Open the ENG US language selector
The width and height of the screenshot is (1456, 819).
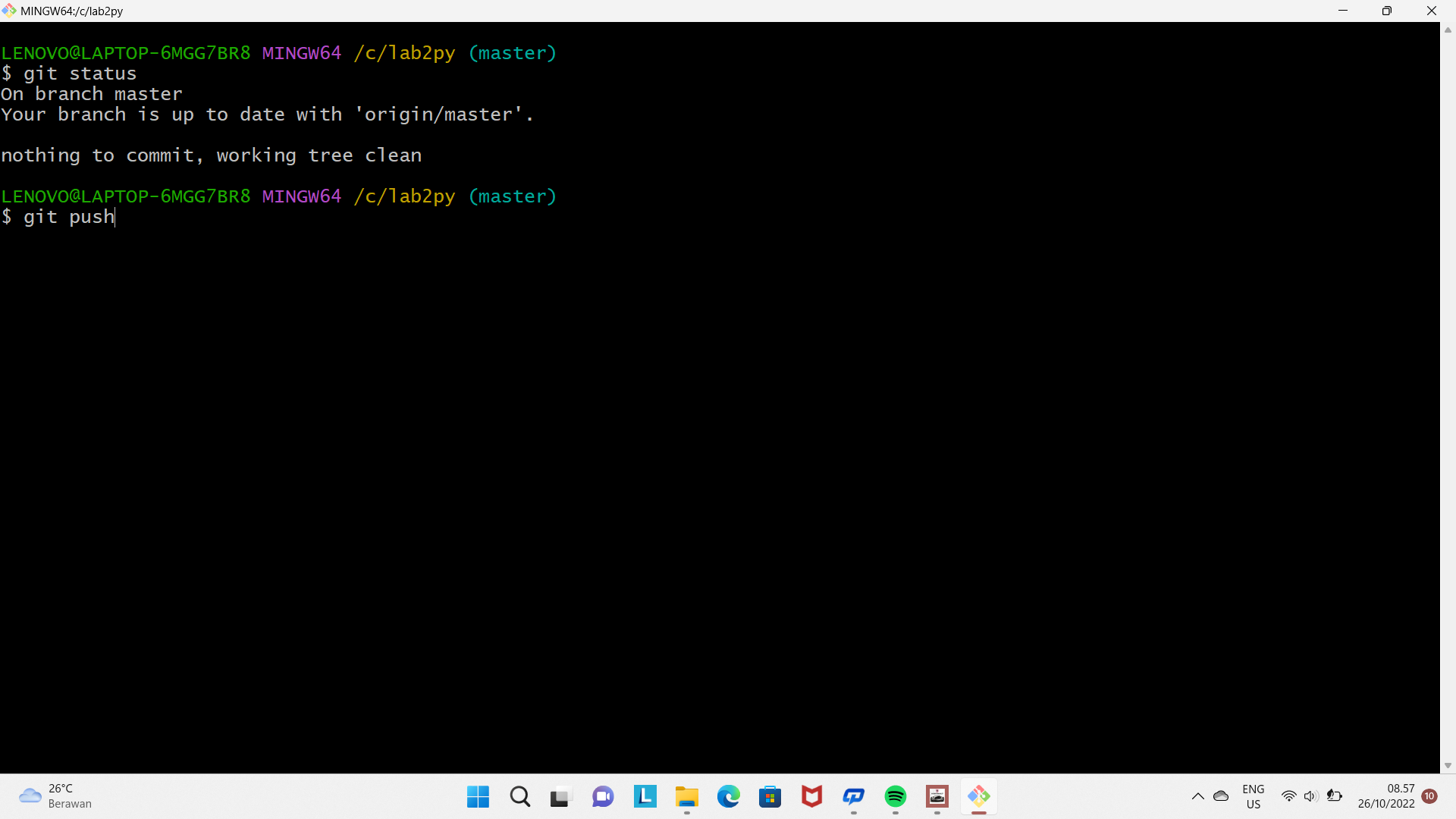tap(1254, 796)
